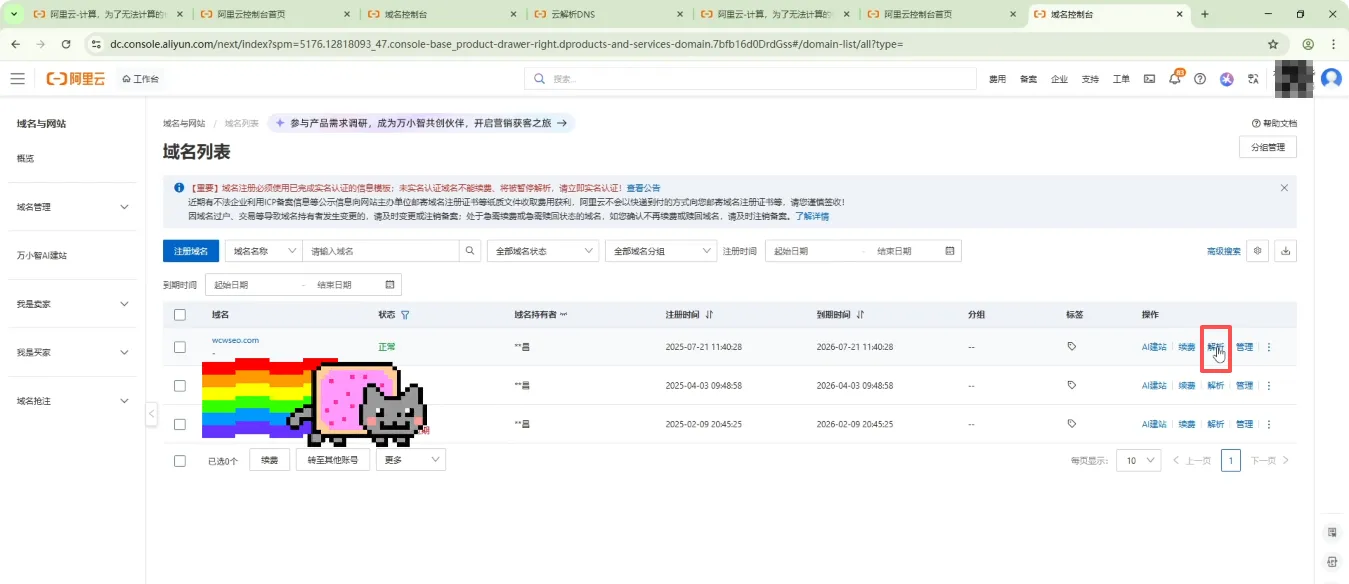Open column settings gear icon
Image resolution: width=1349 pixels, height=584 pixels.
[1258, 251]
